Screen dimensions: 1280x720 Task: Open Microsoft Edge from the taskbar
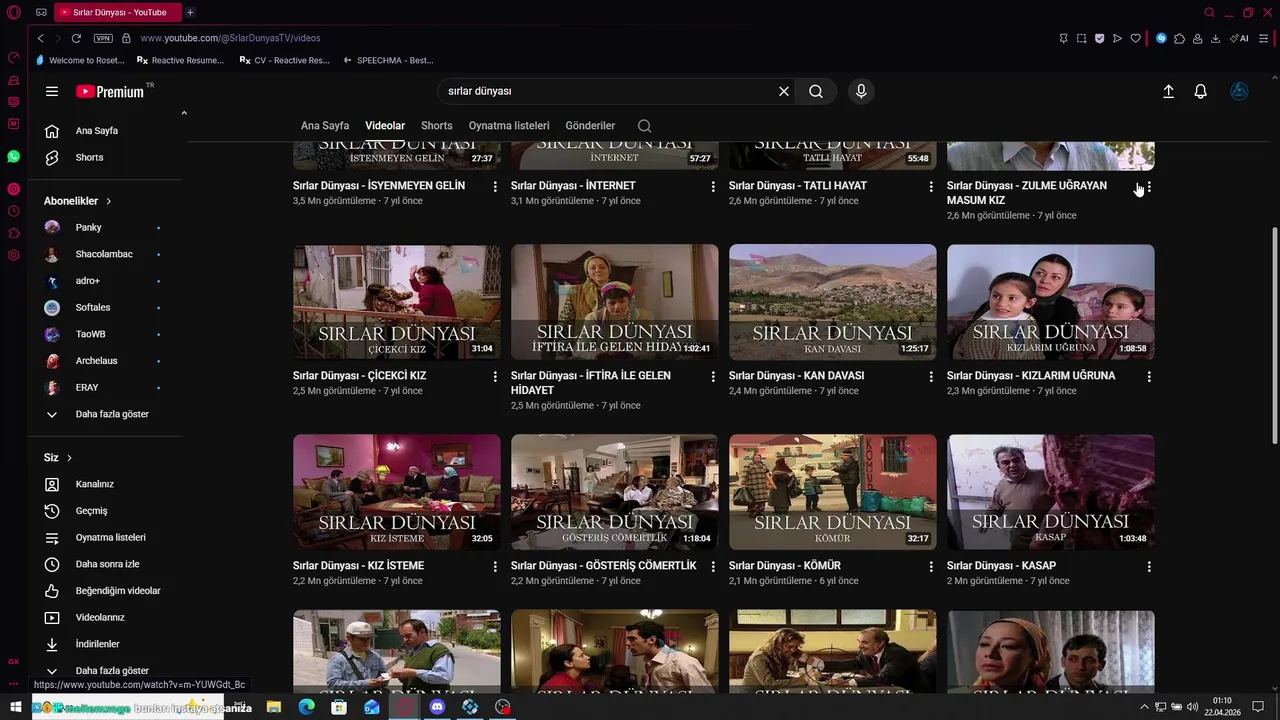click(x=306, y=707)
